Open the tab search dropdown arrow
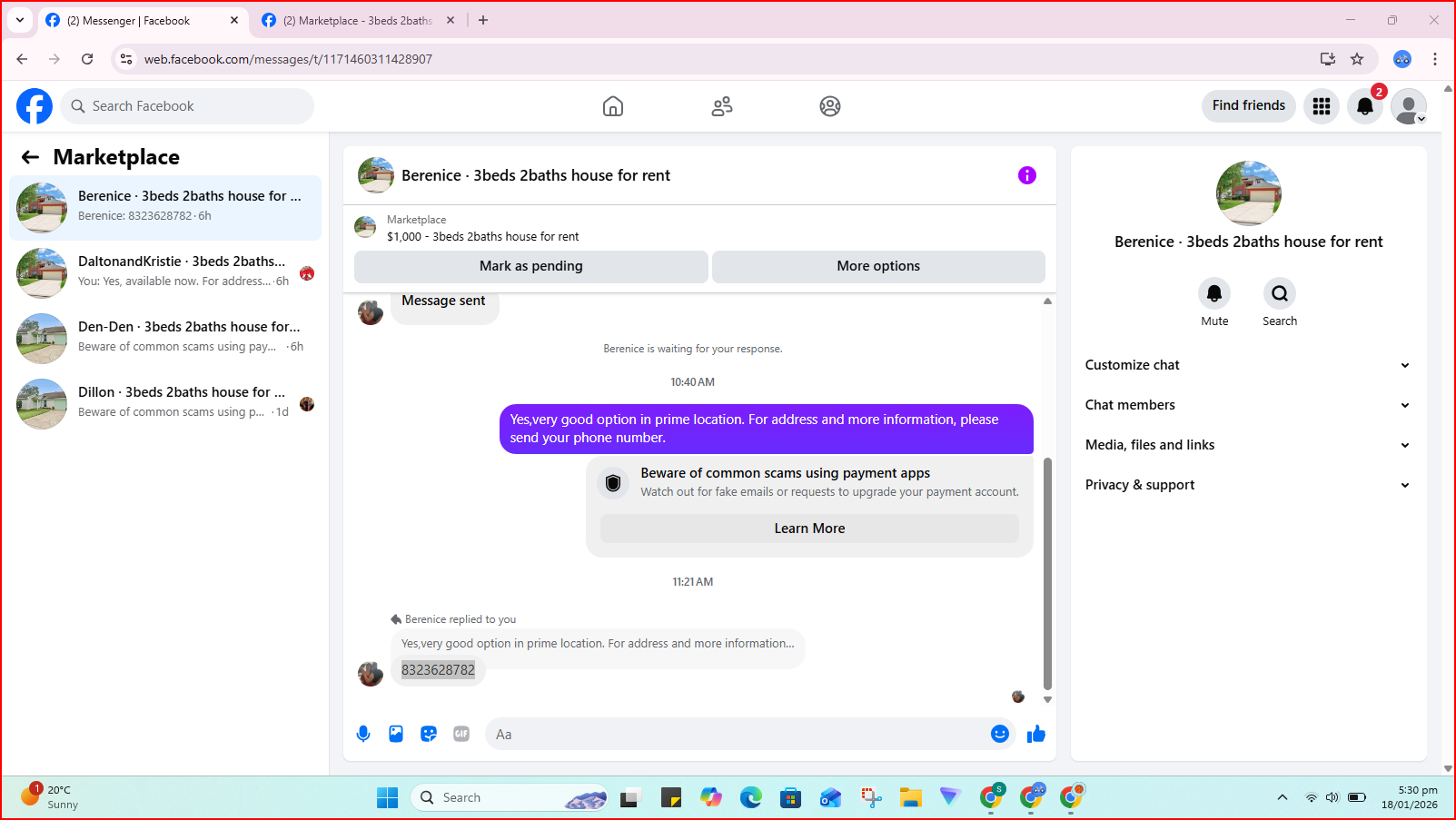1456x820 pixels. 20,20
